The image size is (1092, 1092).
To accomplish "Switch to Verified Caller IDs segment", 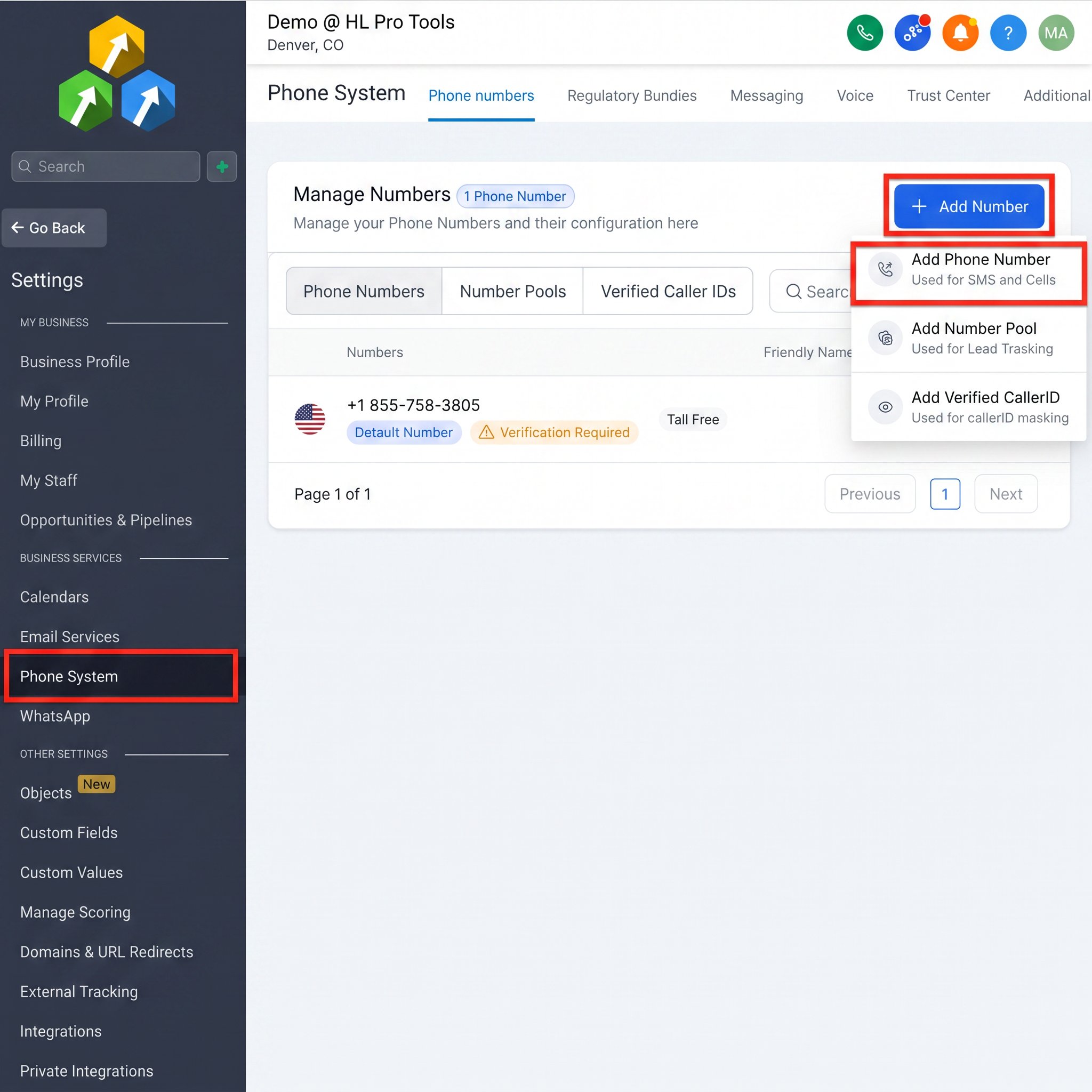I will point(668,291).
